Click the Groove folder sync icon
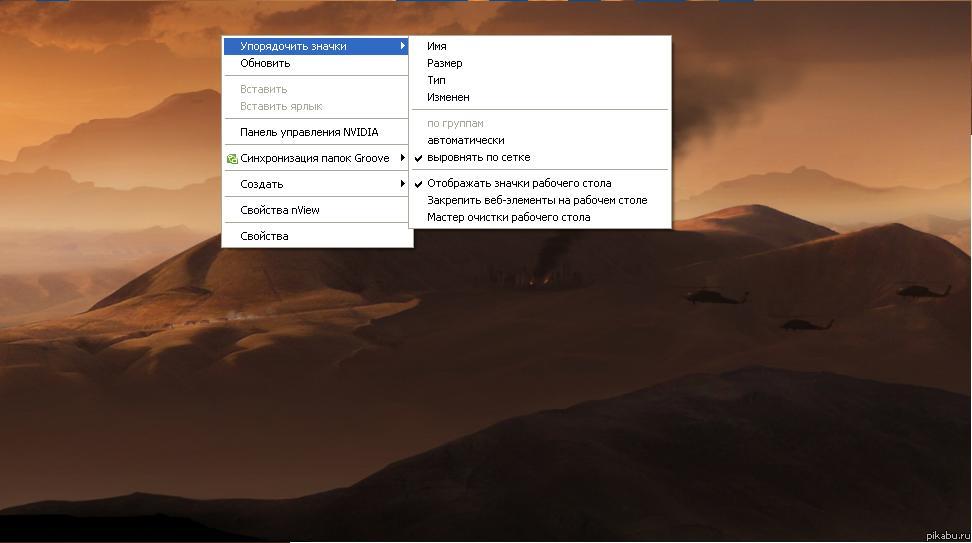 point(232,158)
